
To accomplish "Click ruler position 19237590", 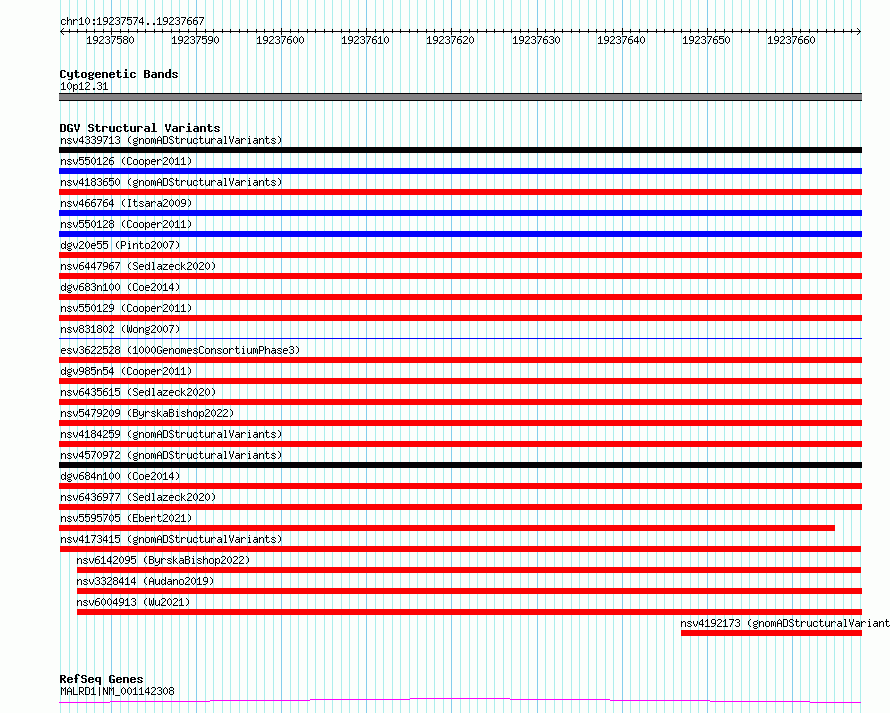I will (195, 40).
